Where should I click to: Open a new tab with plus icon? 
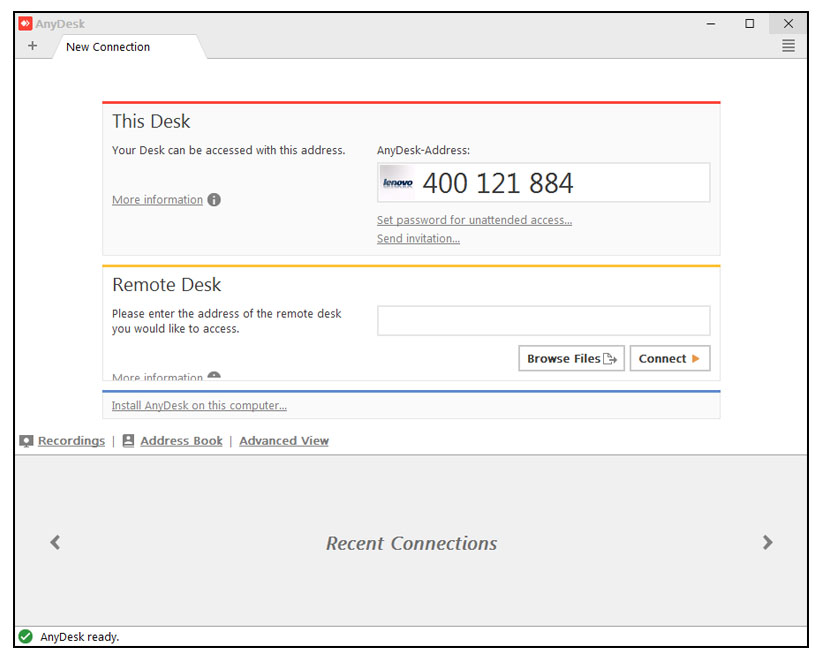pos(32,46)
